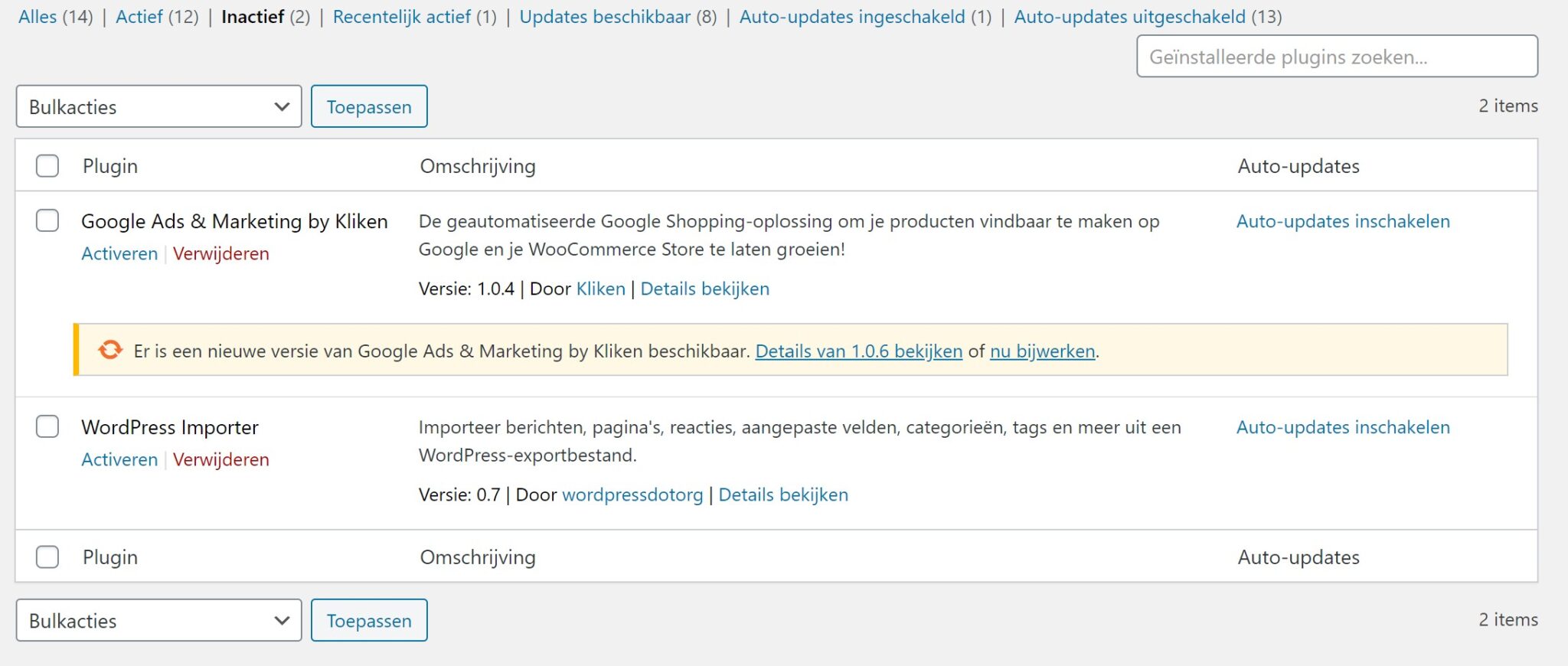View details of WordPress Importer plugin
This screenshot has height=666, width=1568.
pos(783,495)
